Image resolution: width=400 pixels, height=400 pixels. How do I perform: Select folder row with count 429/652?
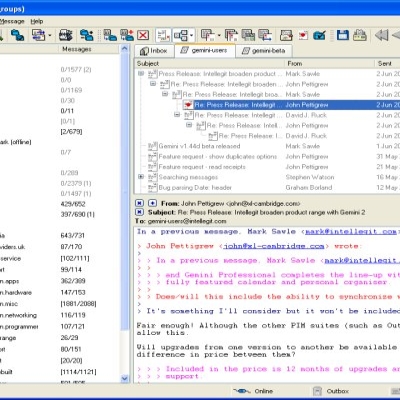click(x=59, y=204)
